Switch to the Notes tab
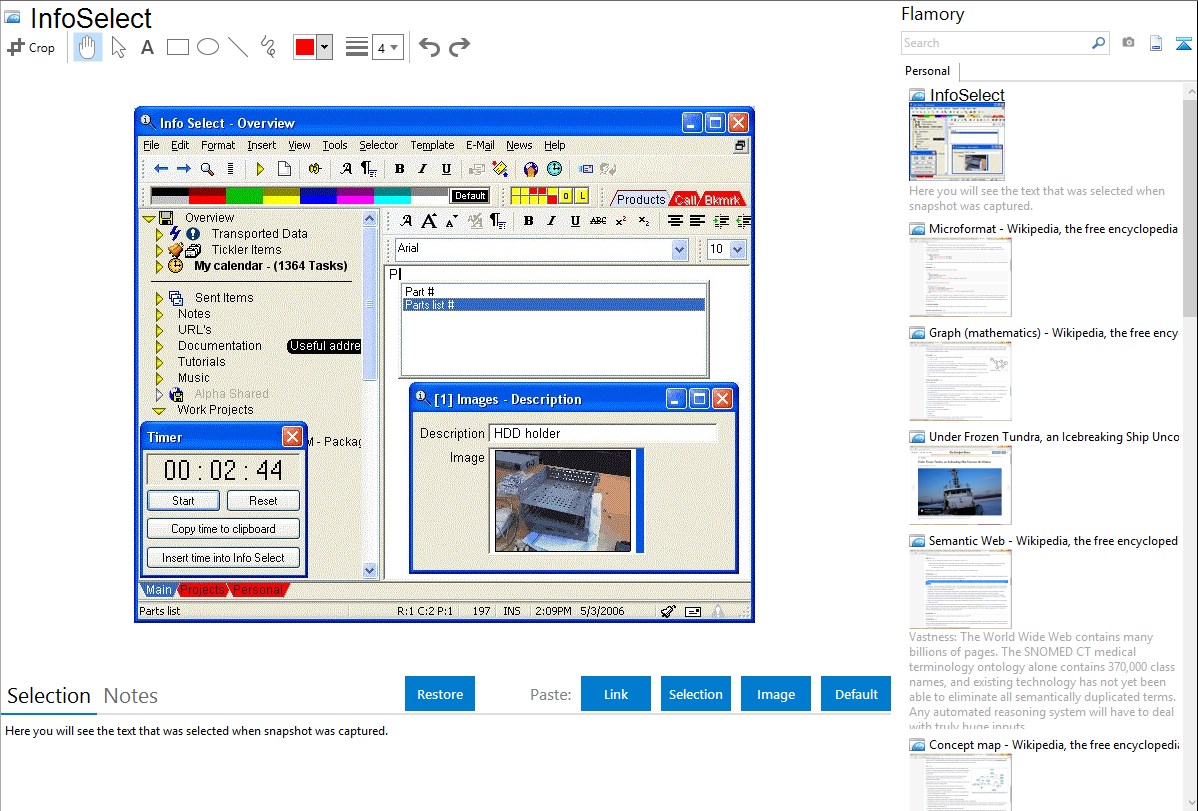Viewport: 1198px width, 811px height. (131, 696)
